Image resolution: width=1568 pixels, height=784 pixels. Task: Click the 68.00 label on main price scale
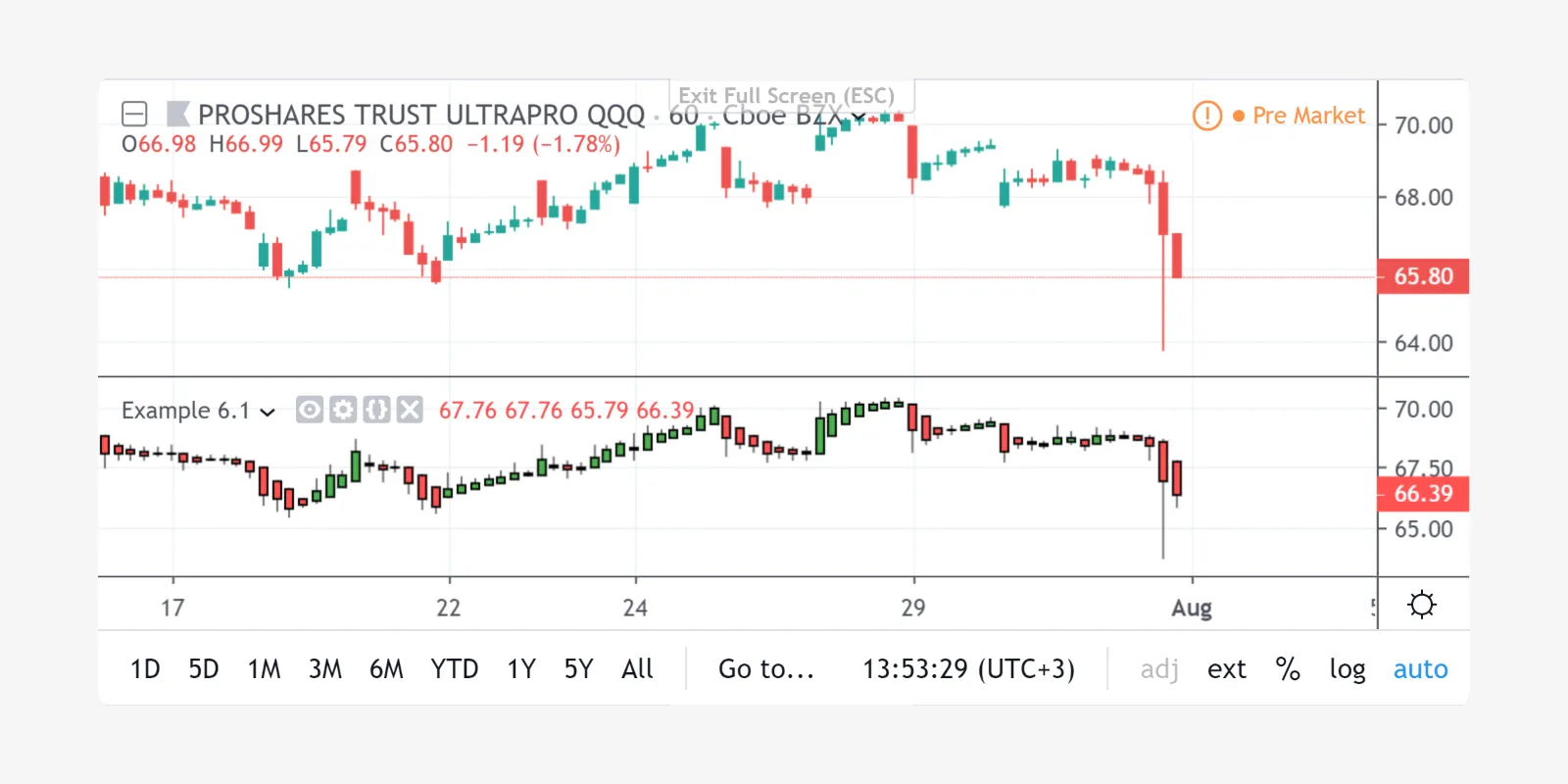[1423, 198]
